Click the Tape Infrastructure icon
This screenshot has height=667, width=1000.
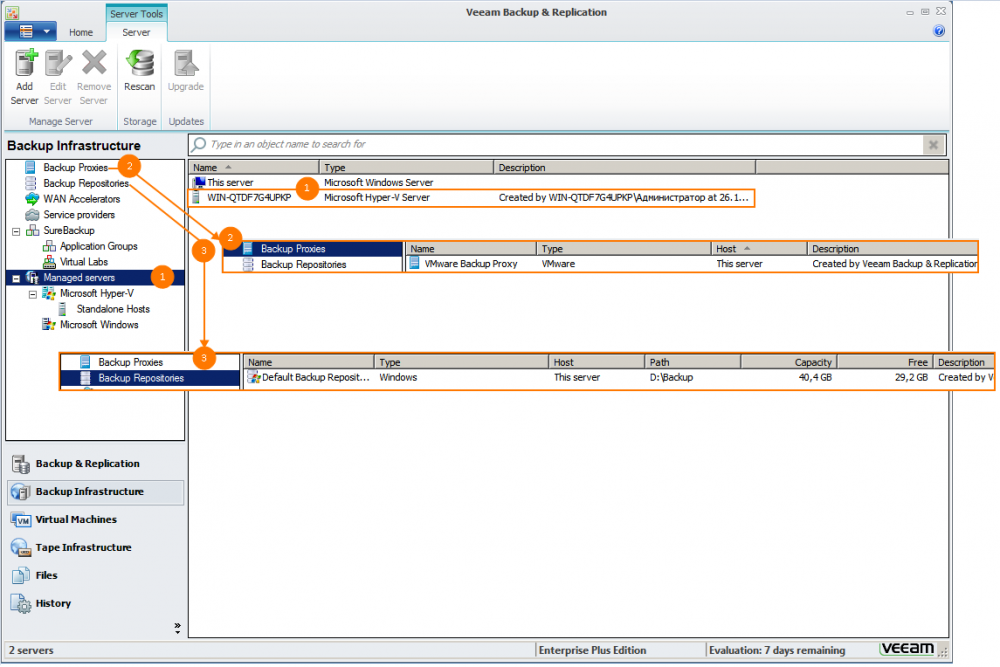click(x=20, y=548)
